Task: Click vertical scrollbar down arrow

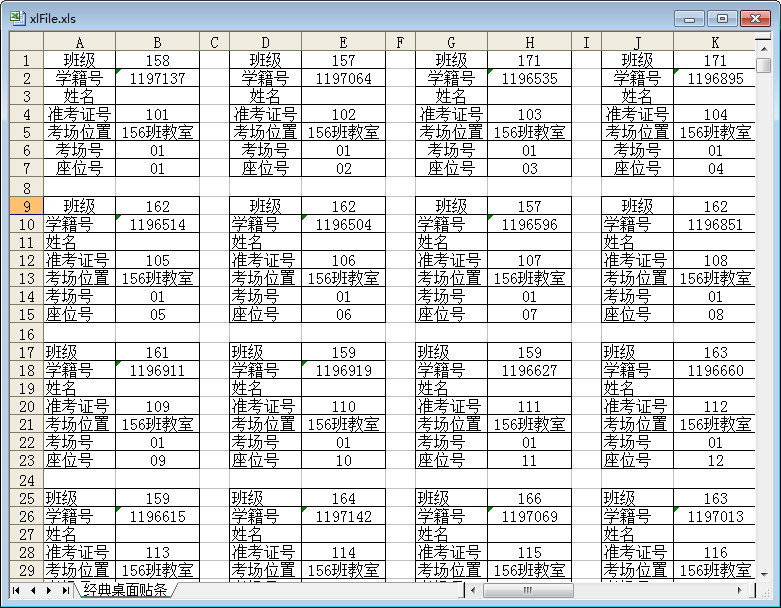Action: tap(764, 574)
